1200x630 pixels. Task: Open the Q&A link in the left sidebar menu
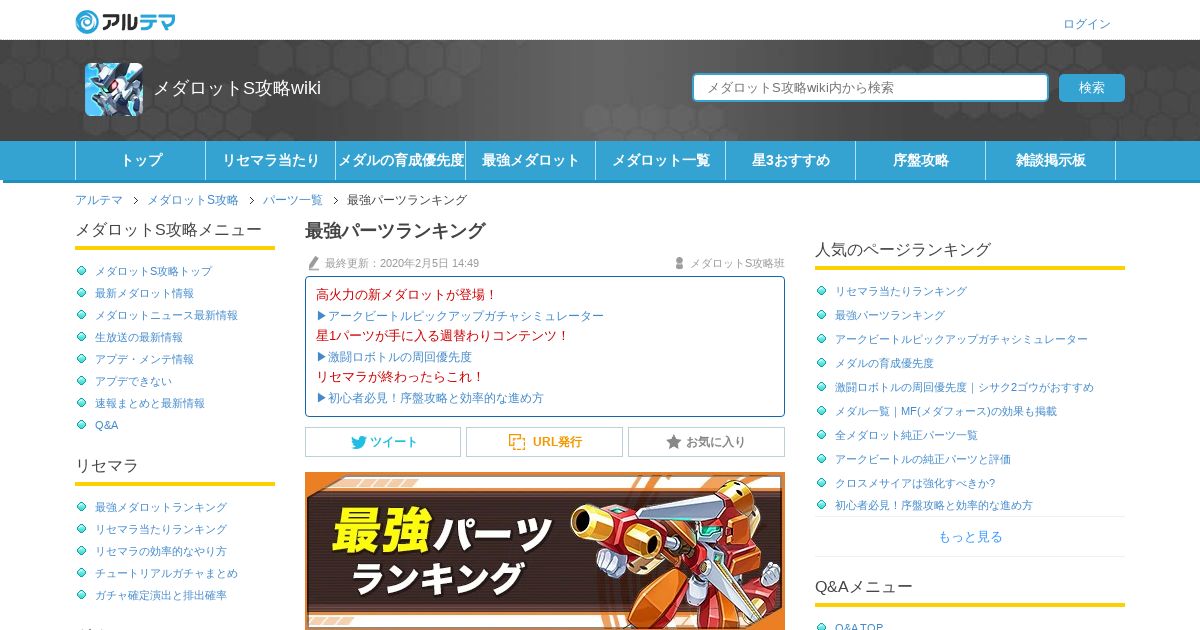click(107, 425)
